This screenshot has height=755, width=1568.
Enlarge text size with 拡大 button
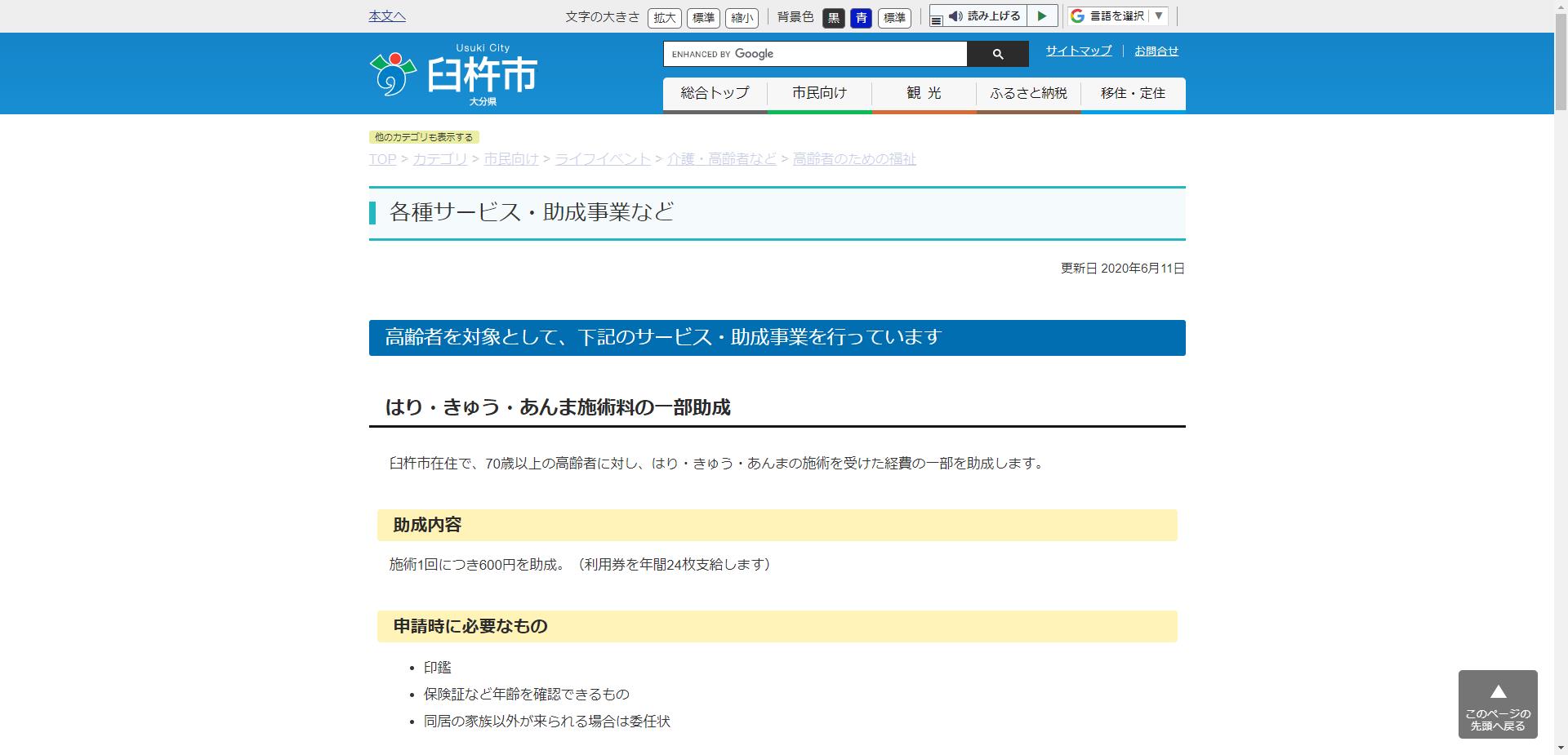point(662,18)
